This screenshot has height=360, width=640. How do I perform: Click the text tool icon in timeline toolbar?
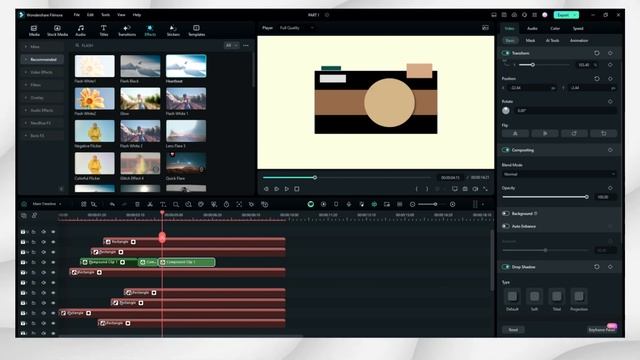(x=162, y=204)
